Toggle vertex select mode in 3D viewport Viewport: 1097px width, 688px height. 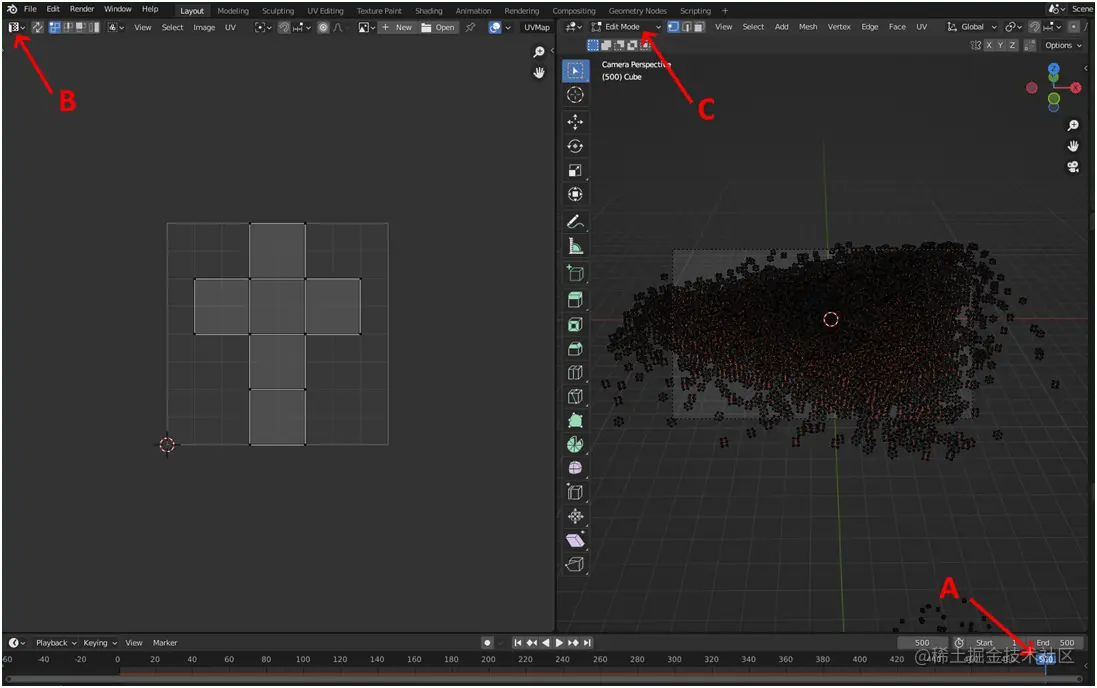click(x=673, y=27)
